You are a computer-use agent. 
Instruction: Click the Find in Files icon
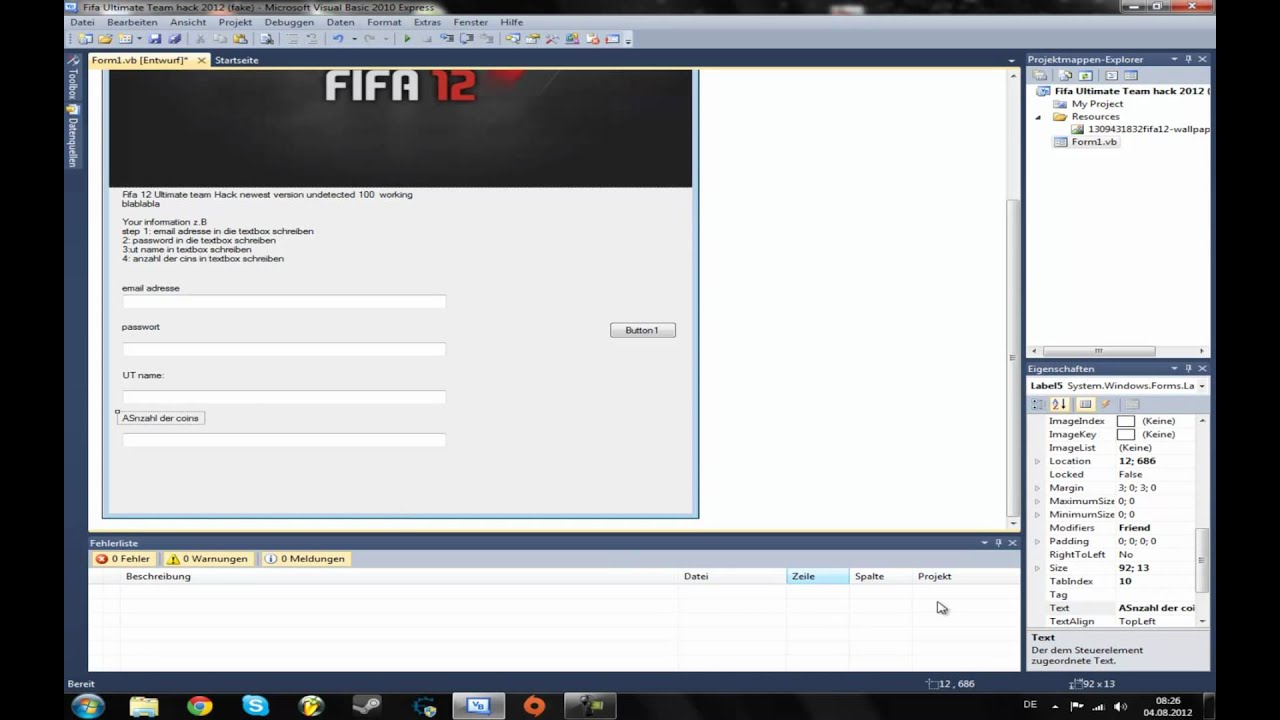267,39
